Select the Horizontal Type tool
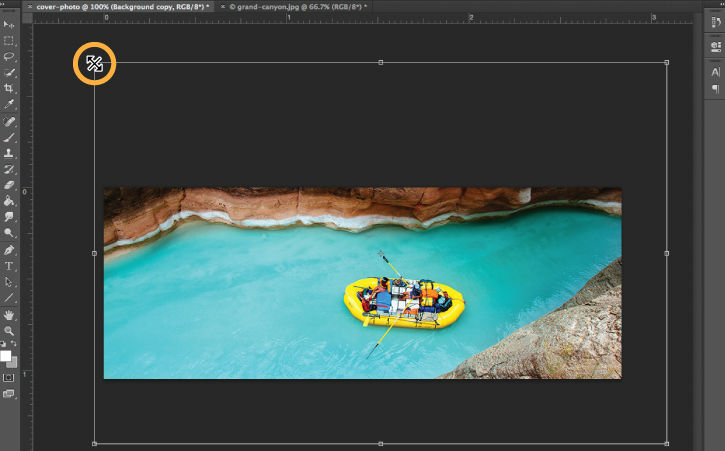This screenshot has height=451, width=725. (8, 266)
